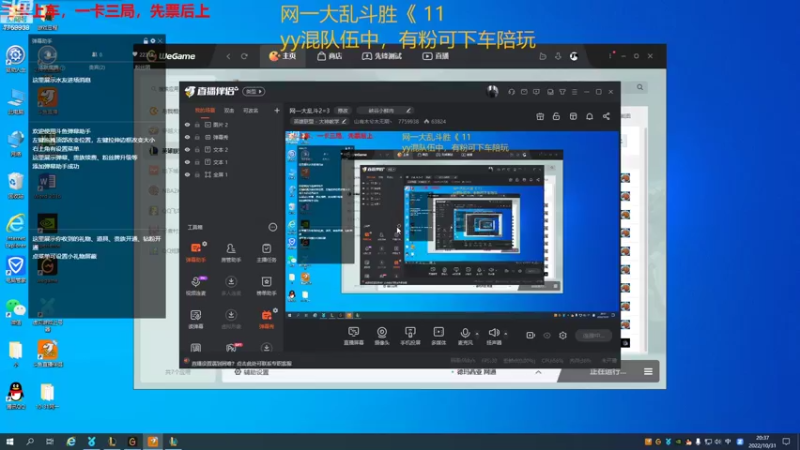800x450 pixels.
Task: Open the WeGame 商店 tab
Action: 329,56
